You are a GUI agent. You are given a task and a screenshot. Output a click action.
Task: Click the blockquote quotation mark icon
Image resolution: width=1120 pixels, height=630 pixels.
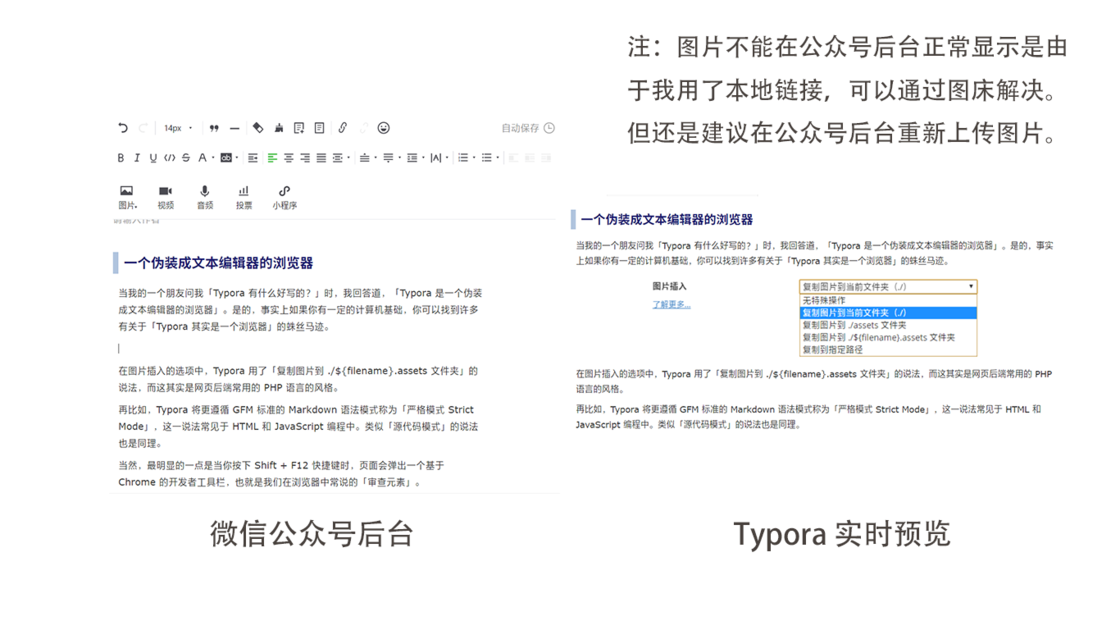click(x=214, y=128)
